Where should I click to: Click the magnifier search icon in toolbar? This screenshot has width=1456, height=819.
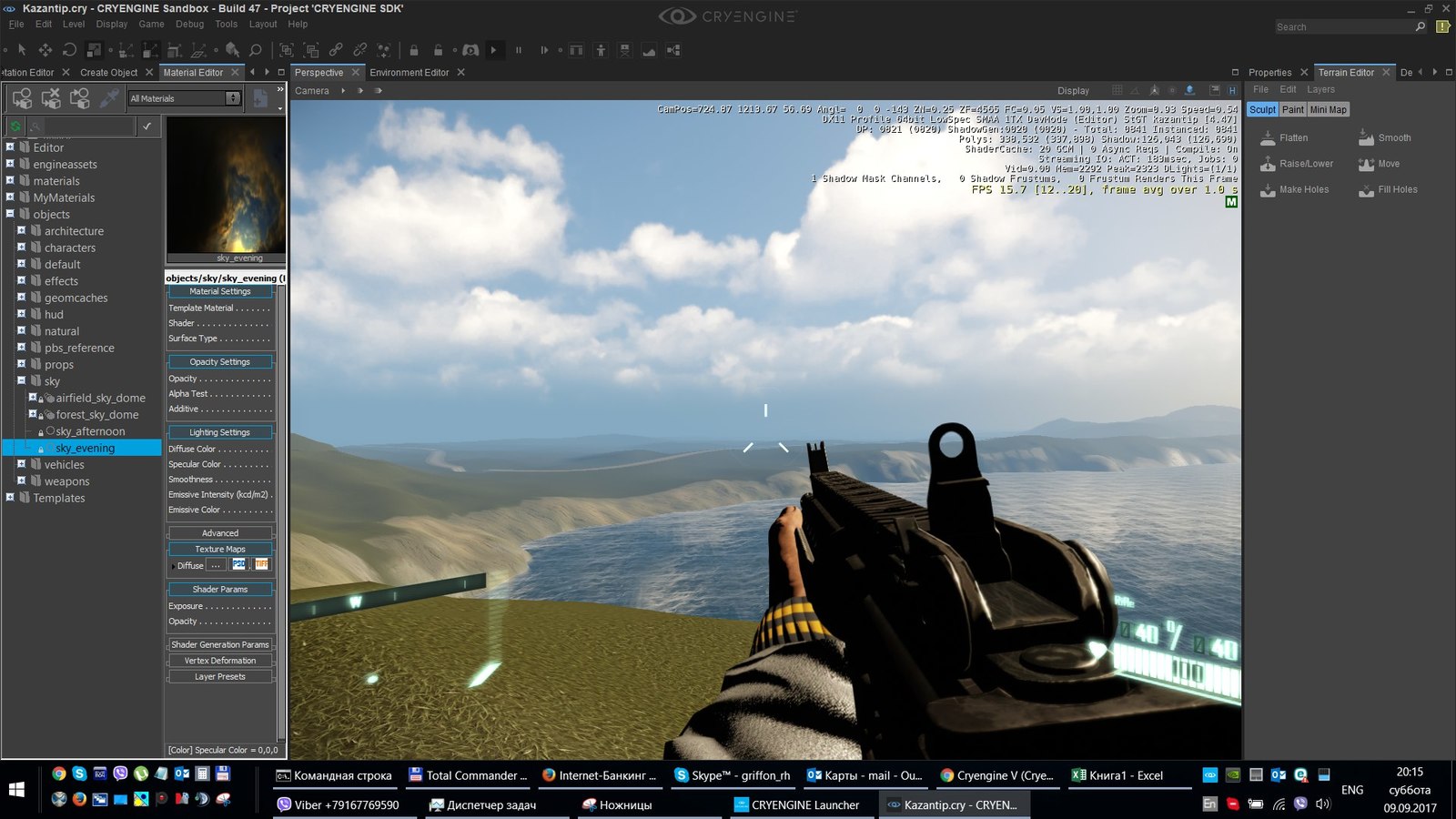pyautogui.click(x=256, y=50)
